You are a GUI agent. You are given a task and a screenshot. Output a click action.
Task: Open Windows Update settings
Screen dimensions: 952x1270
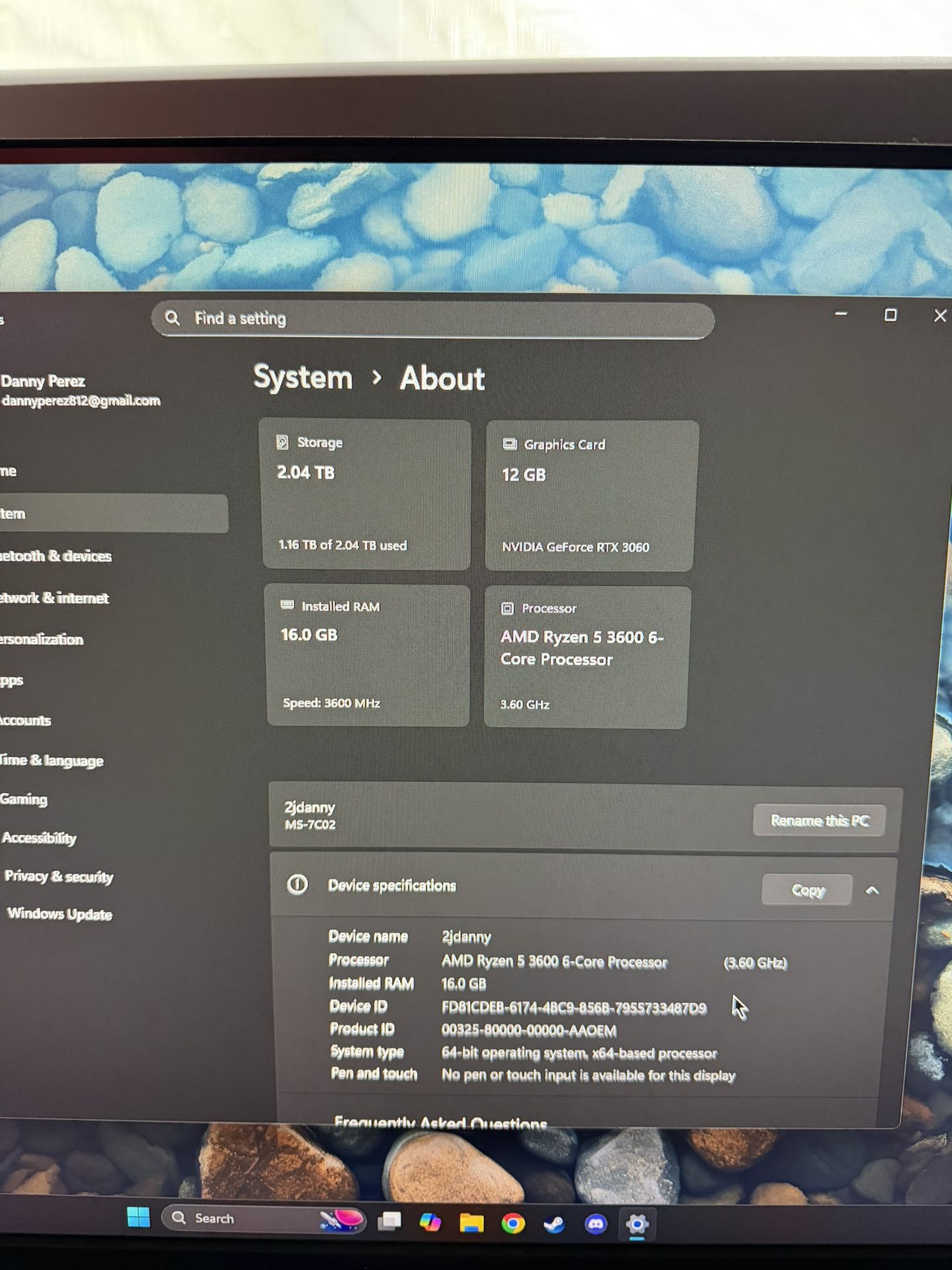tap(59, 914)
